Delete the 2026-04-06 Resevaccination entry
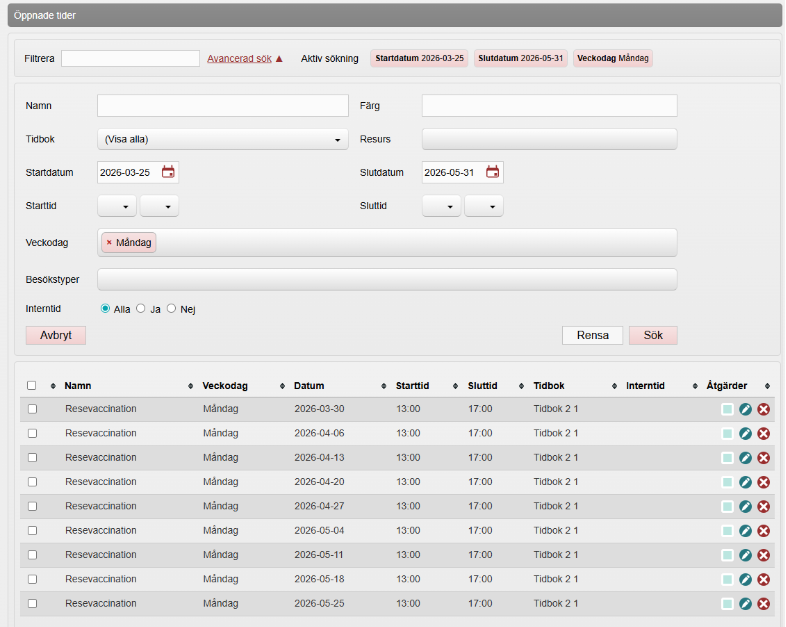786x627 pixels. pos(763,433)
